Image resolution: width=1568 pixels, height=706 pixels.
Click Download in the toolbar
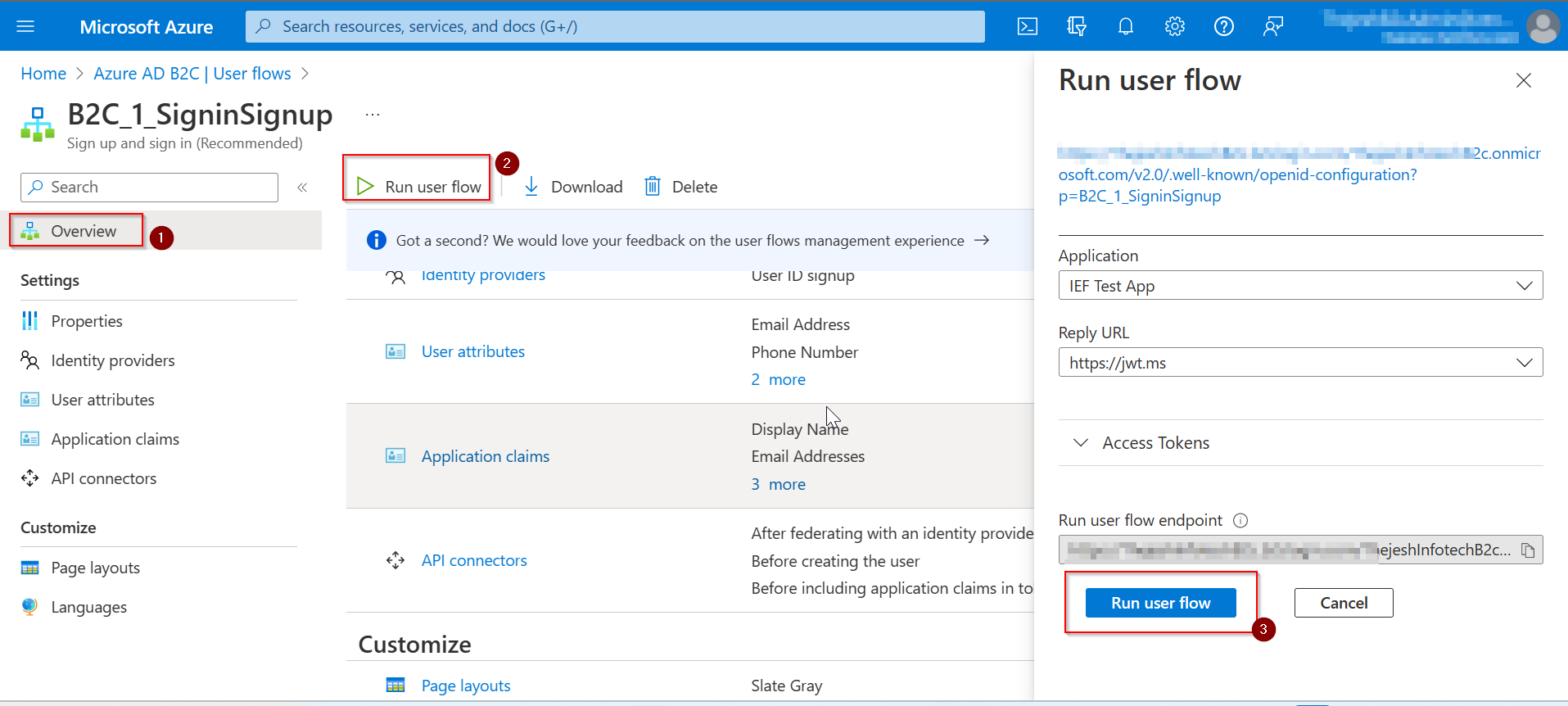tap(573, 187)
